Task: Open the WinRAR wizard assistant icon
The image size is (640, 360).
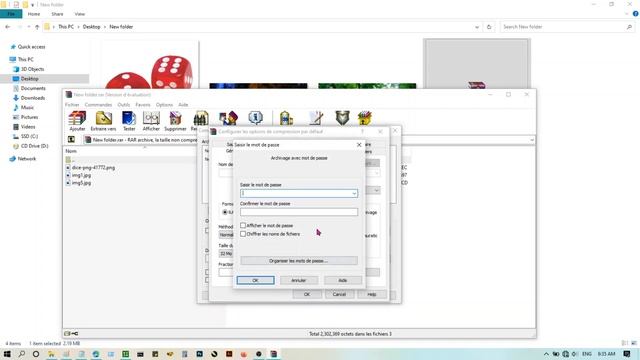Action: coord(228,118)
